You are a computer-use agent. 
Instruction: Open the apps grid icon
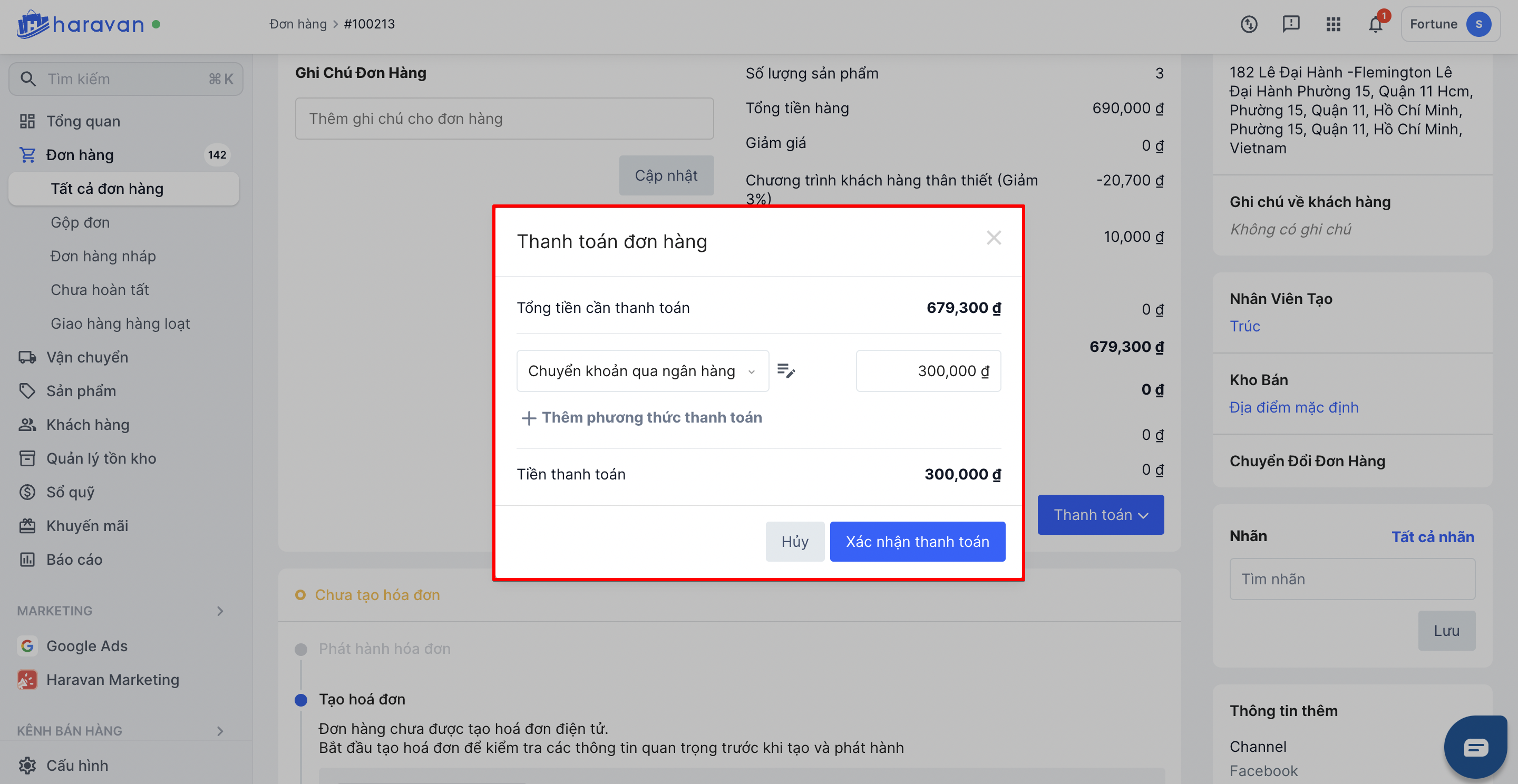(x=1333, y=24)
